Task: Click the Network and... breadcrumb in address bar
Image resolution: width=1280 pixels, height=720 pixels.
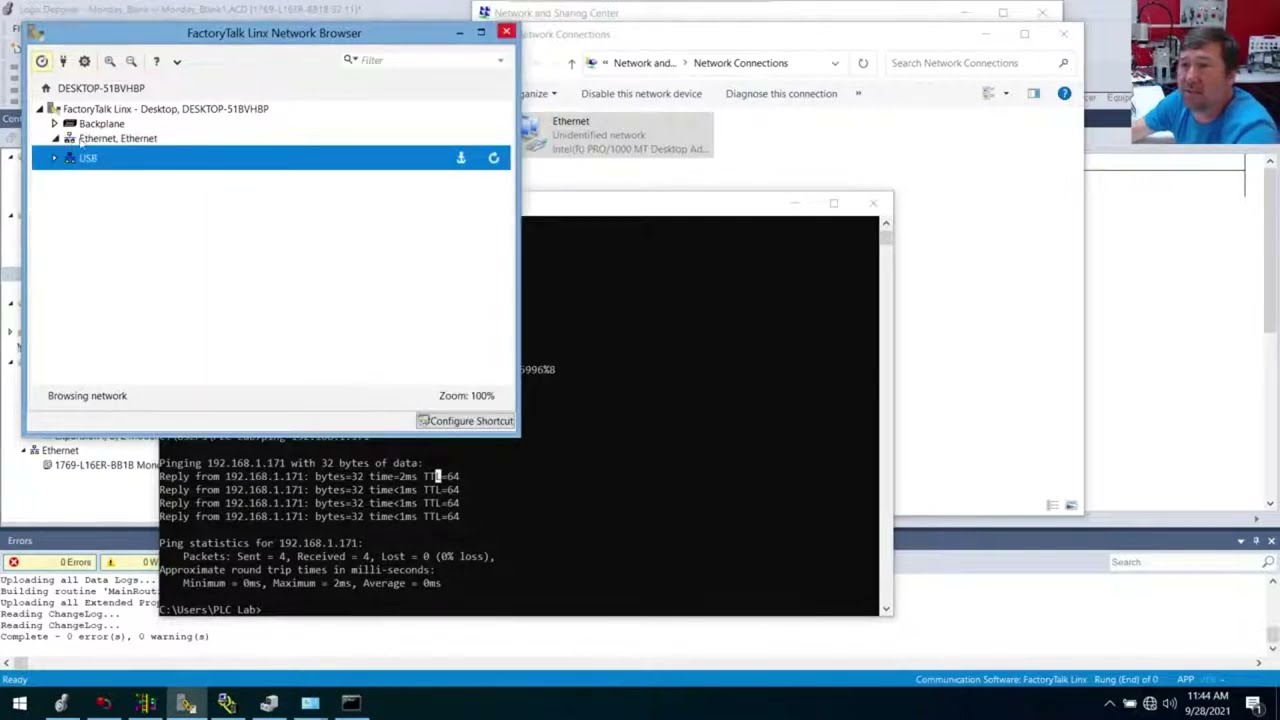Action: pyautogui.click(x=644, y=63)
